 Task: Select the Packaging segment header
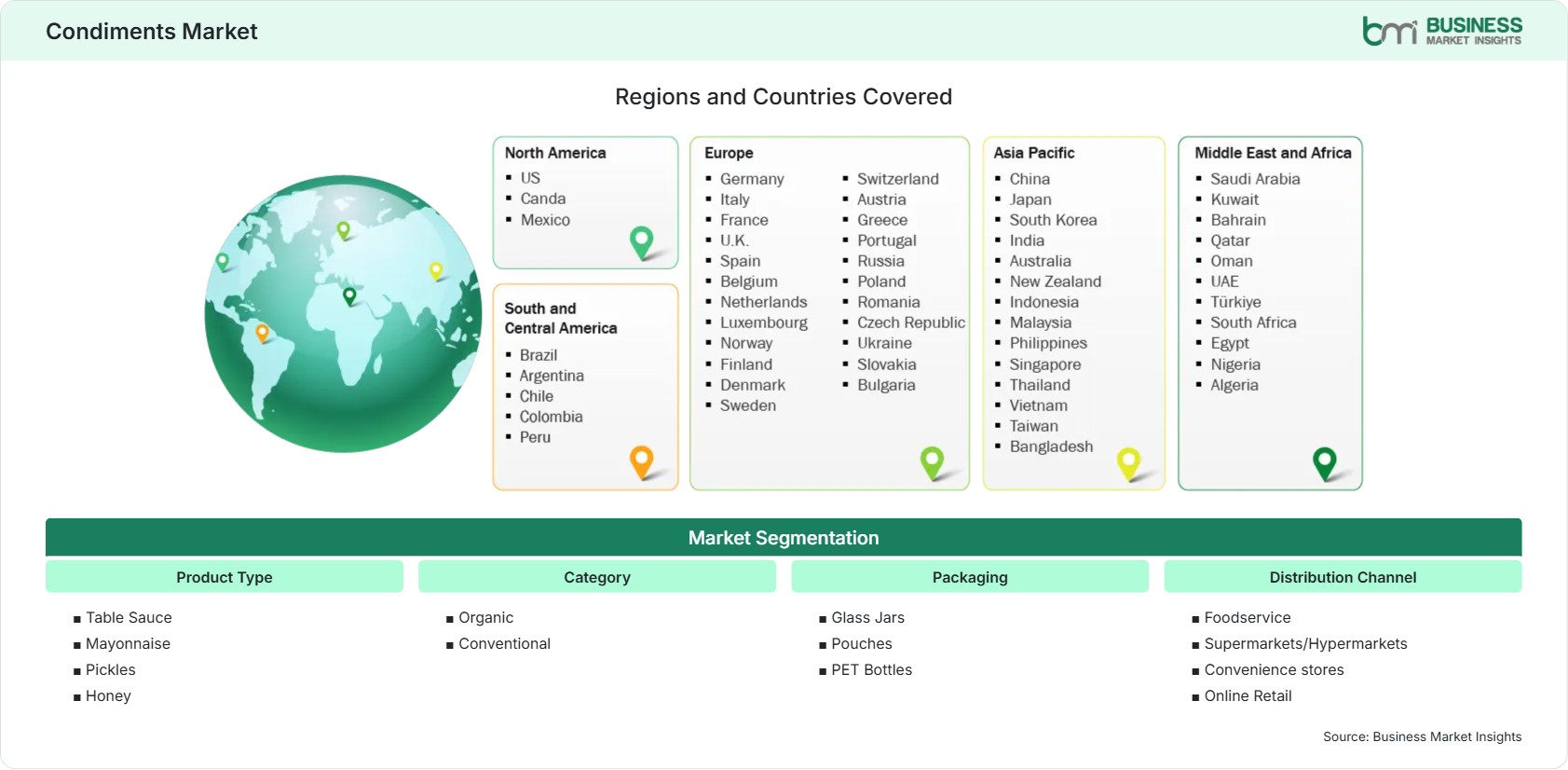coord(970,577)
